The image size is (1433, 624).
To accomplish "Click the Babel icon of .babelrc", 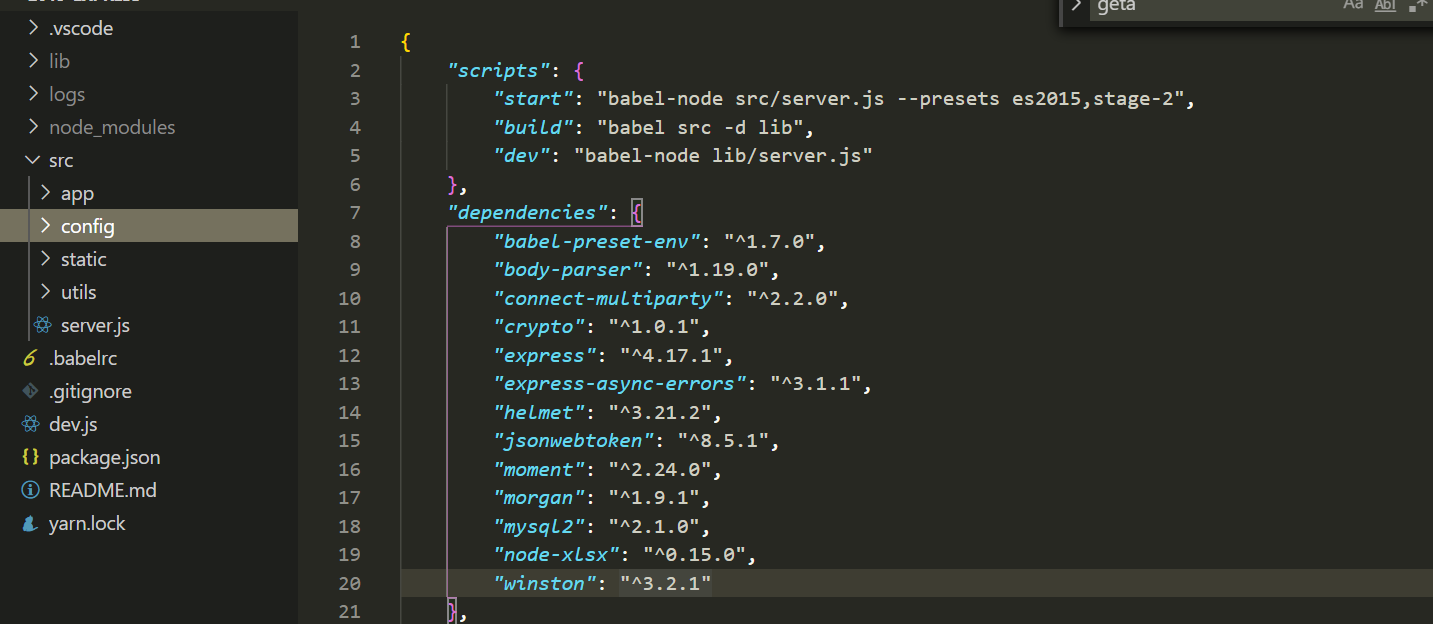I will point(31,358).
